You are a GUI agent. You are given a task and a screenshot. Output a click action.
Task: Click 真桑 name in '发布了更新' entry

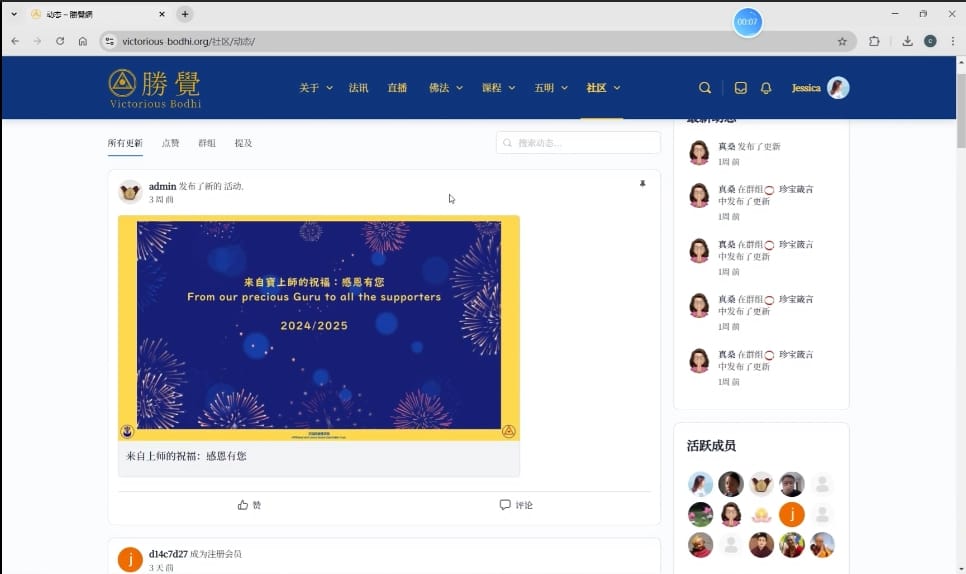(727, 147)
